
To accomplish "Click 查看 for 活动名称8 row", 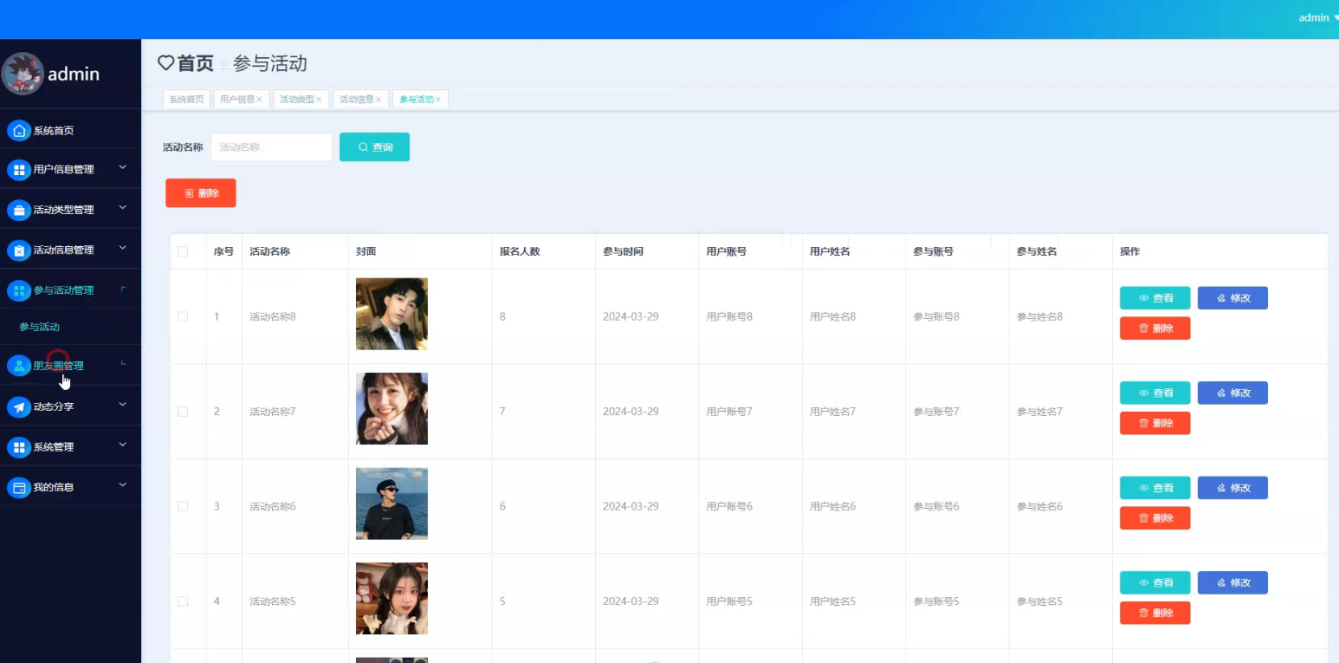I will click(x=1155, y=298).
